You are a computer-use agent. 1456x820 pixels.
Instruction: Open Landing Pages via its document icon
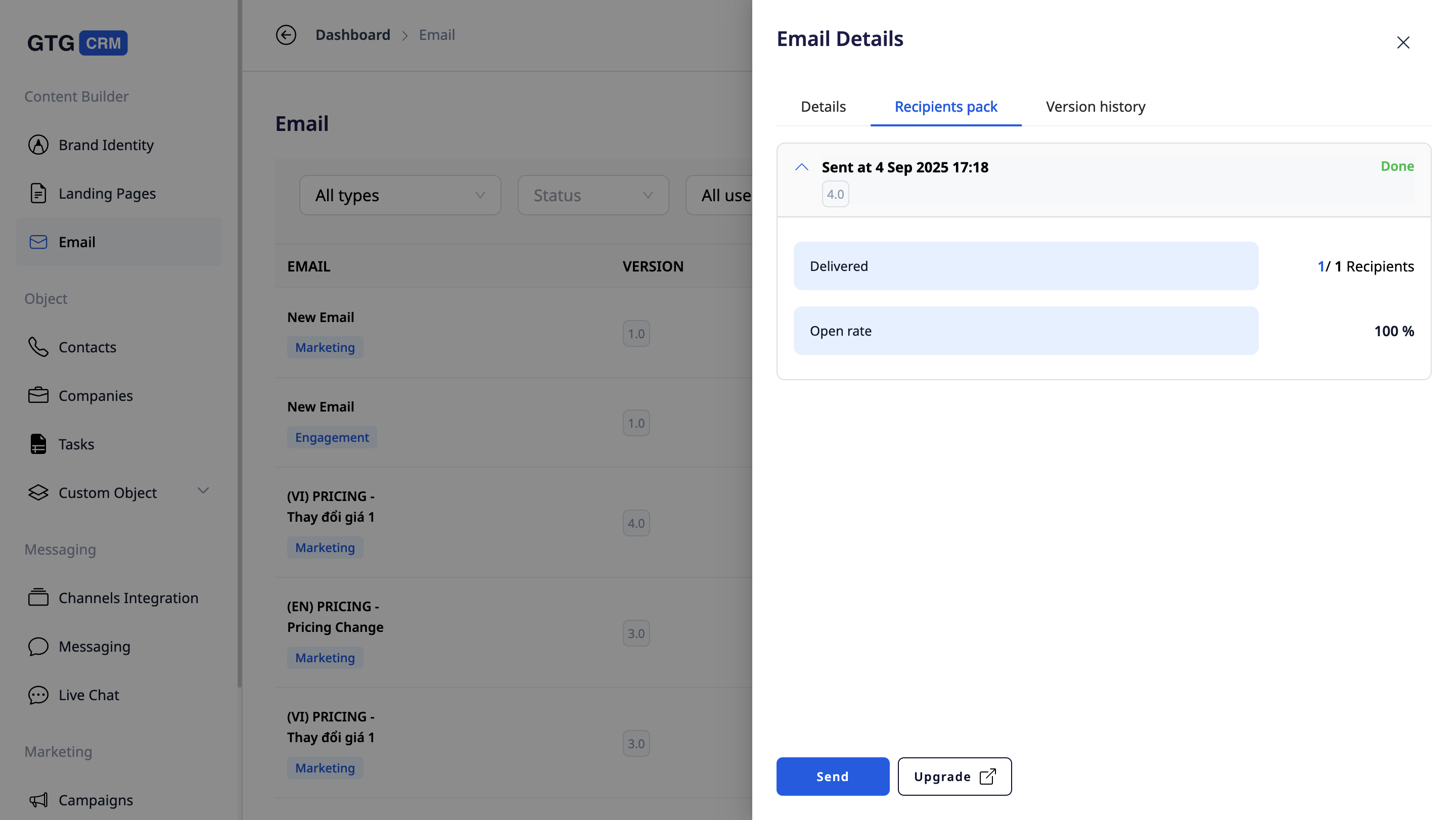tap(38, 193)
